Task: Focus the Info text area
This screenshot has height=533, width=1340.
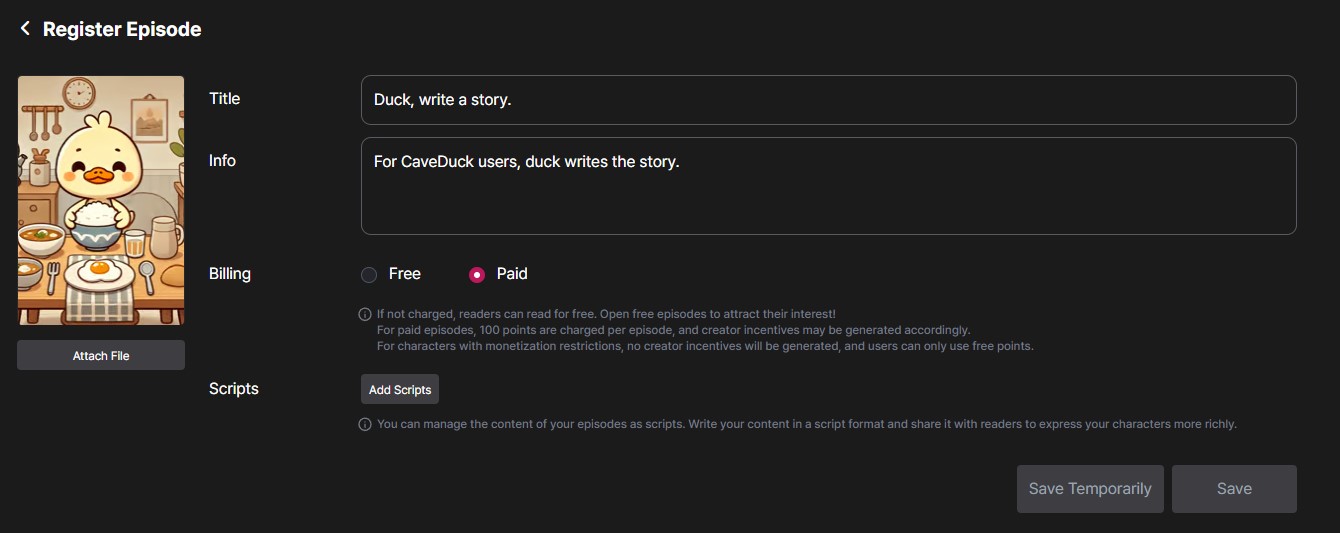Action: [x=829, y=186]
